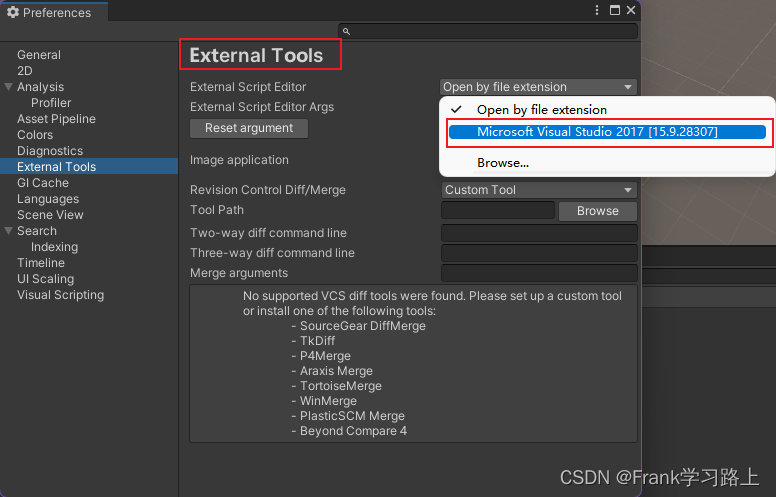Image resolution: width=776 pixels, height=497 pixels.
Task: Click the Merge arguments label
Action: coord(239,273)
